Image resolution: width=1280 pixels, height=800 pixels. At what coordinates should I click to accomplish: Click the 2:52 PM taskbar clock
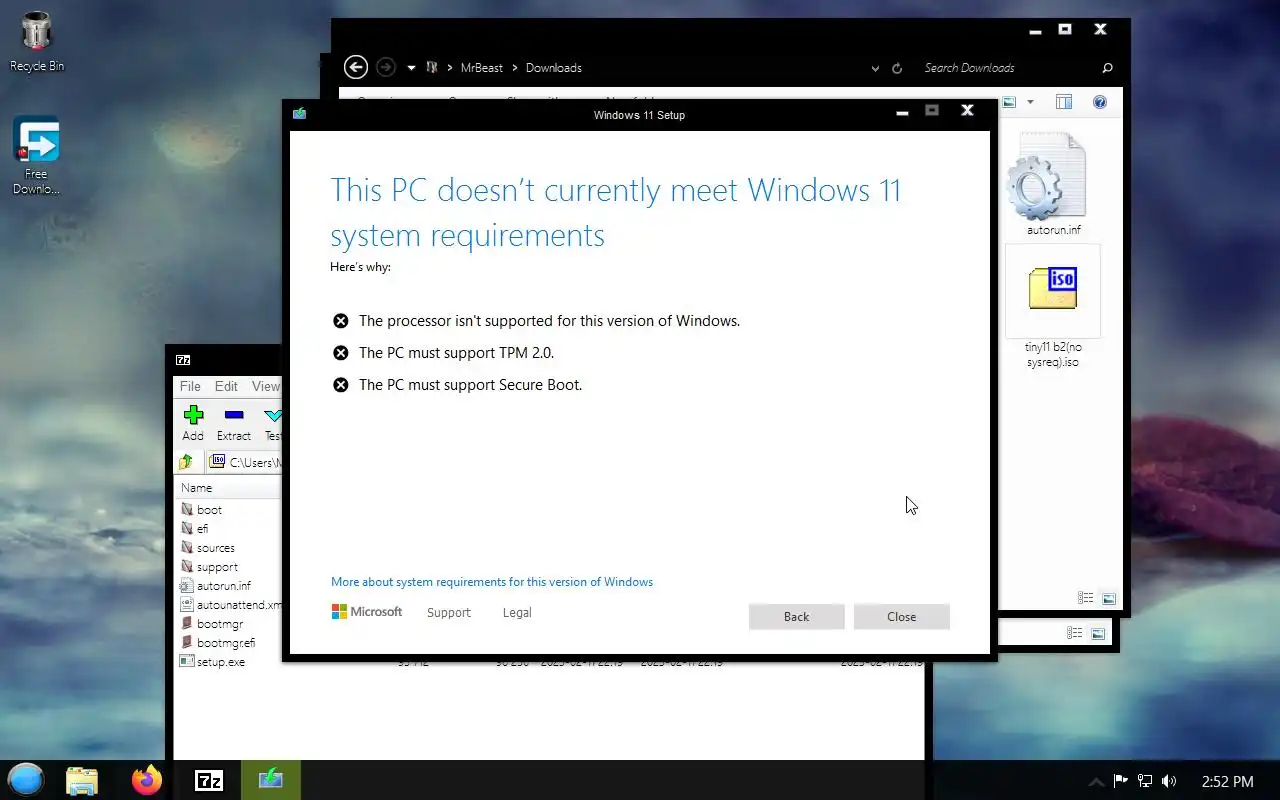tap(1227, 781)
